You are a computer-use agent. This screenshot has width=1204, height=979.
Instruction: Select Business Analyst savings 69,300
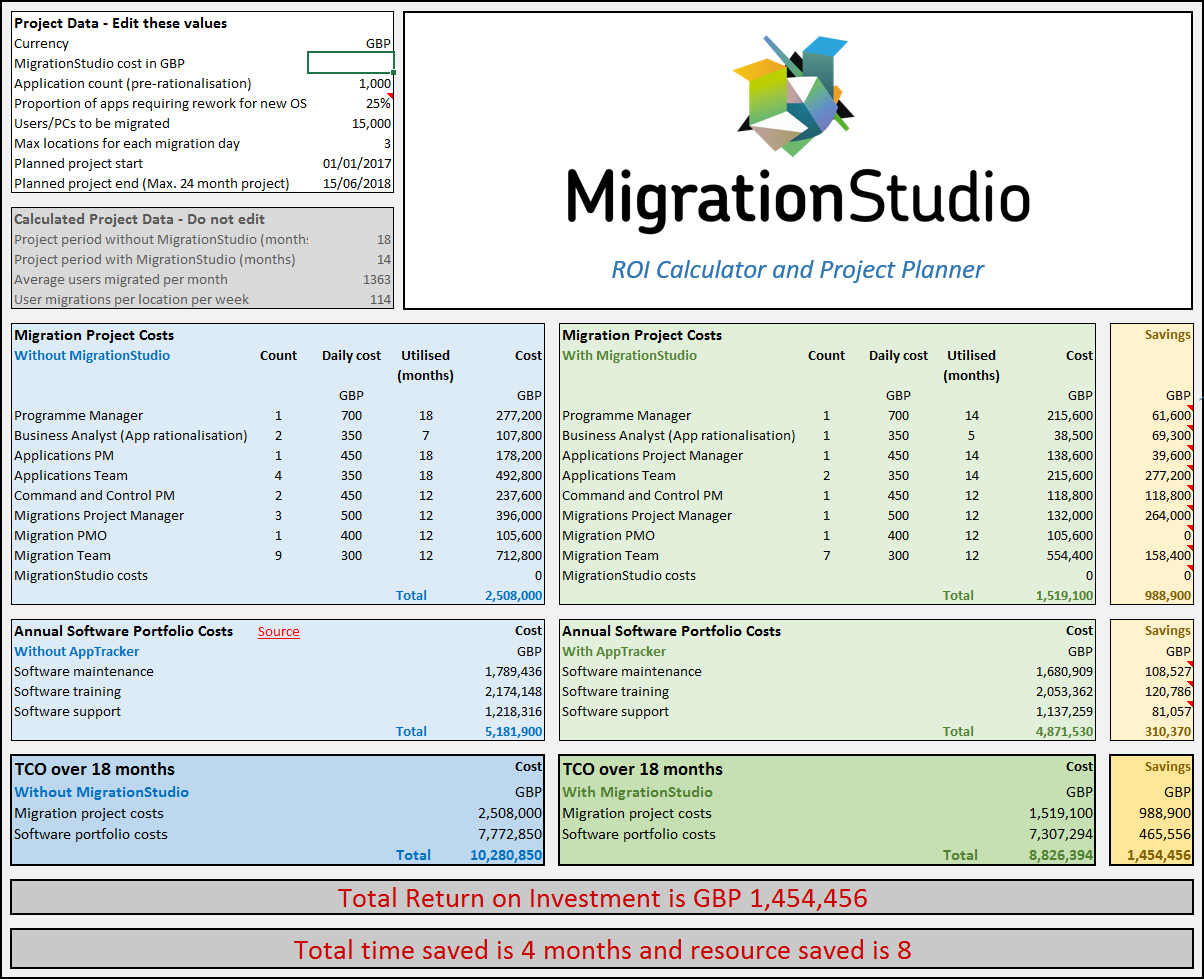click(x=1171, y=436)
